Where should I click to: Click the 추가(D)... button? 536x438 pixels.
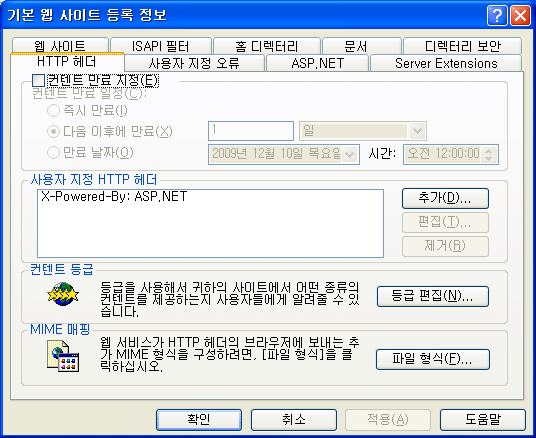pos(445,198)
